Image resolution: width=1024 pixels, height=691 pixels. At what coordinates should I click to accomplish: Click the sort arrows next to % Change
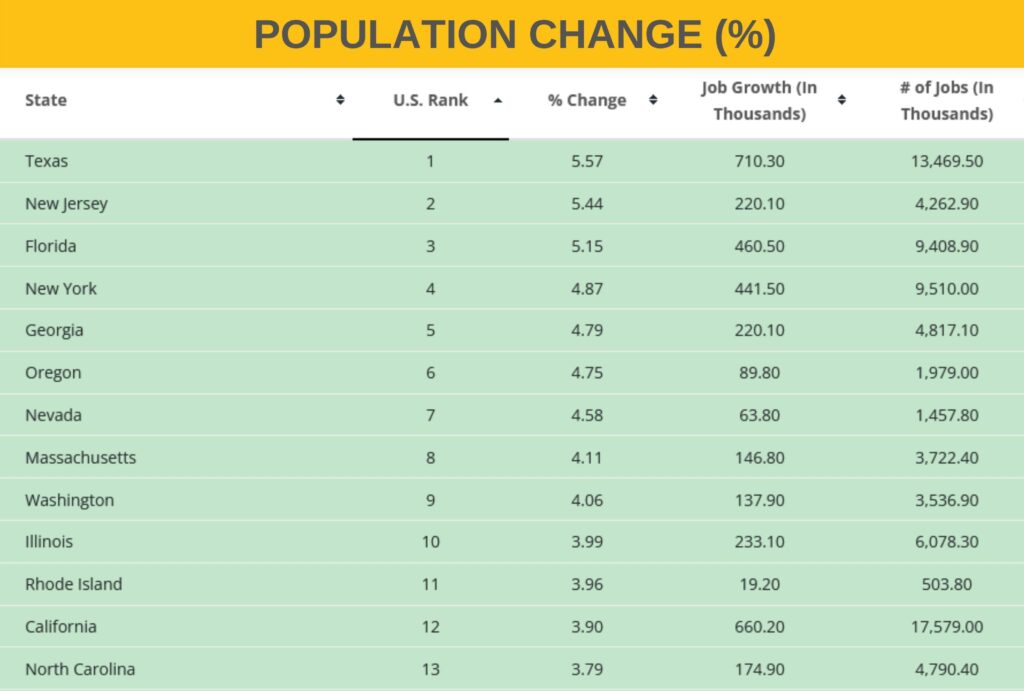tap(654, 100)
